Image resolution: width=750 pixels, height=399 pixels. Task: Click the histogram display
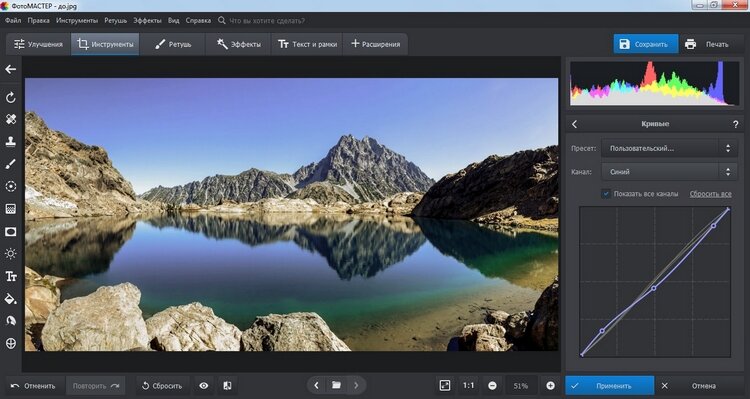pyautogui.click(x=654, y=83)
